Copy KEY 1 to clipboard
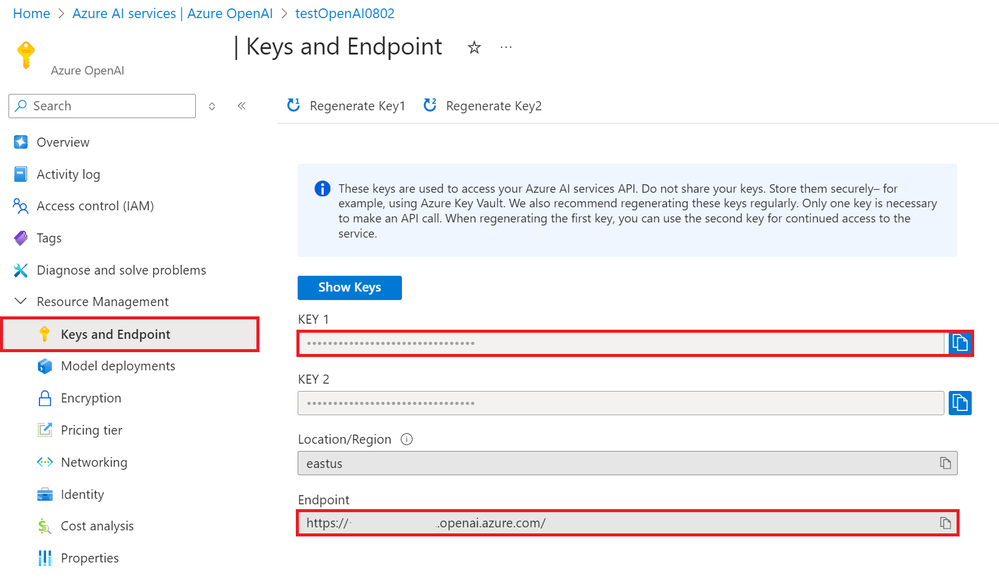 [x=960, y=343]
